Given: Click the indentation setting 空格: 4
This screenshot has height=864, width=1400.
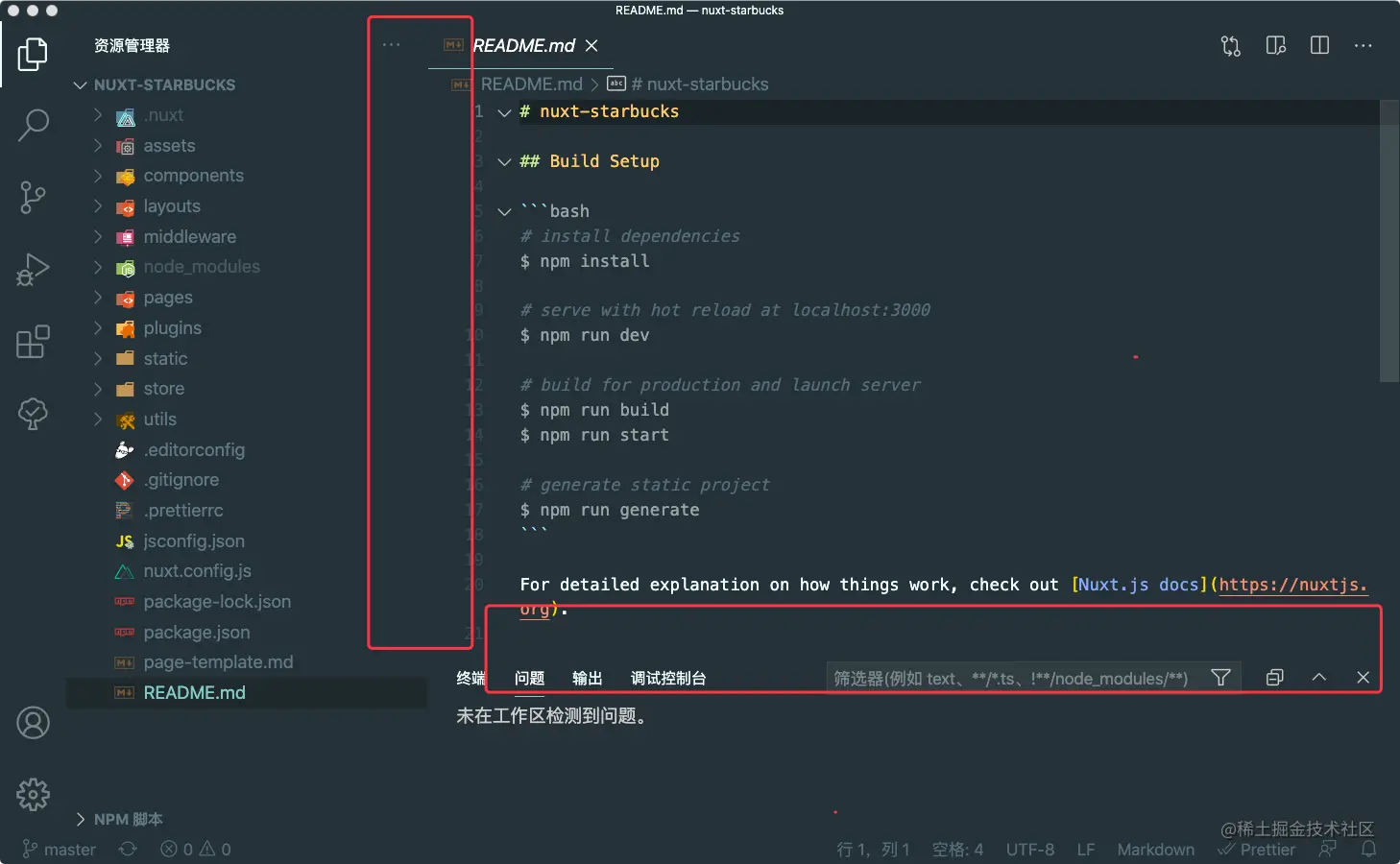Looking at the screenshot, I should point(958,850).
